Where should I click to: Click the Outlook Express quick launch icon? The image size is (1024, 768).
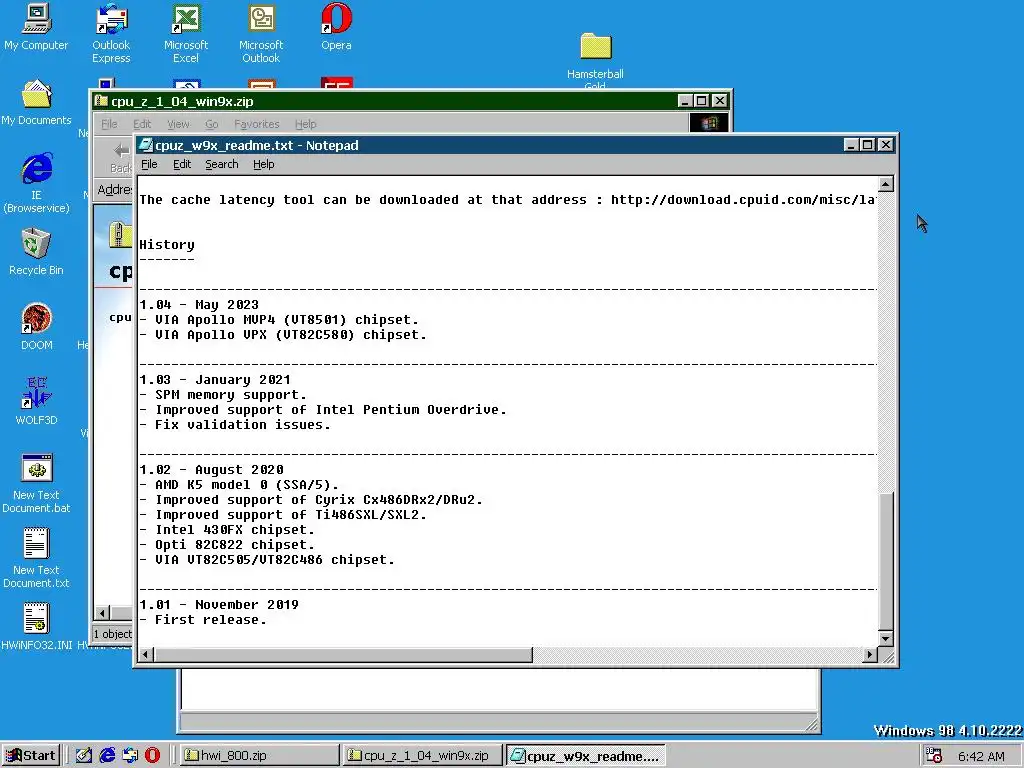(129, 756)
